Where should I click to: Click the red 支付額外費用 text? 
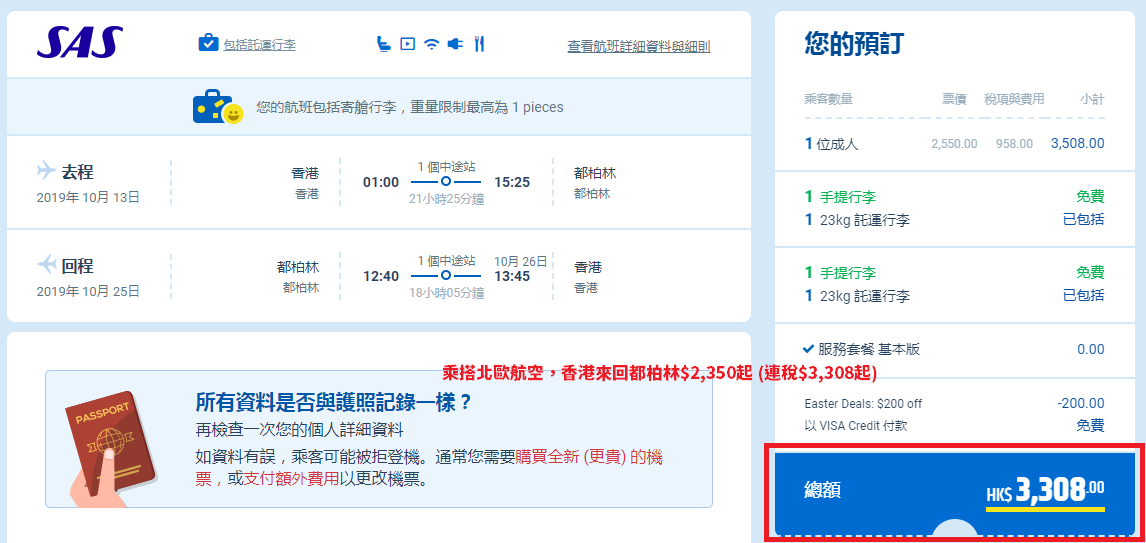[x=292, y=479]
